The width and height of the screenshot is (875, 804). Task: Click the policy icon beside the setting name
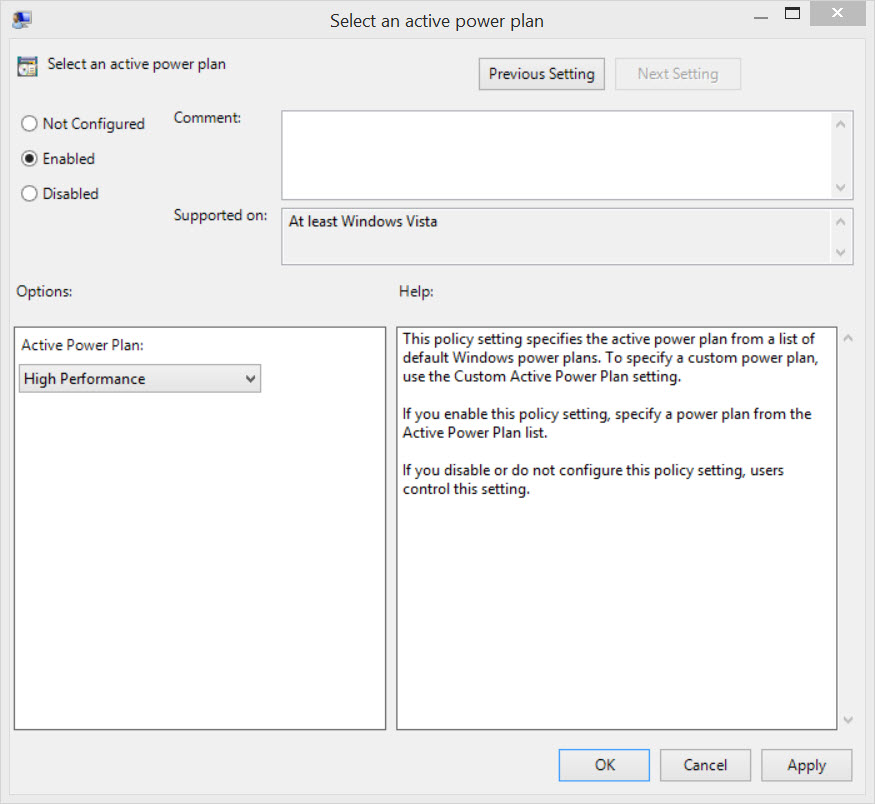(27, 66)
